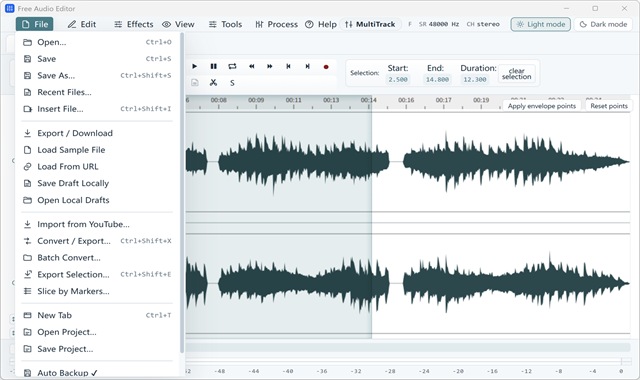Click the S toolbar button
The width and height of the screenshot is (640, 380).
[x=232, y=83]
